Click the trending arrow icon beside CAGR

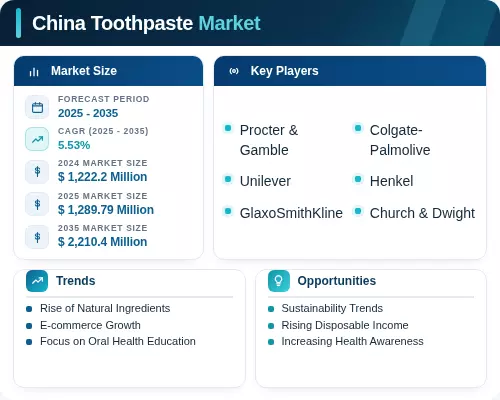tap(37, 139)
